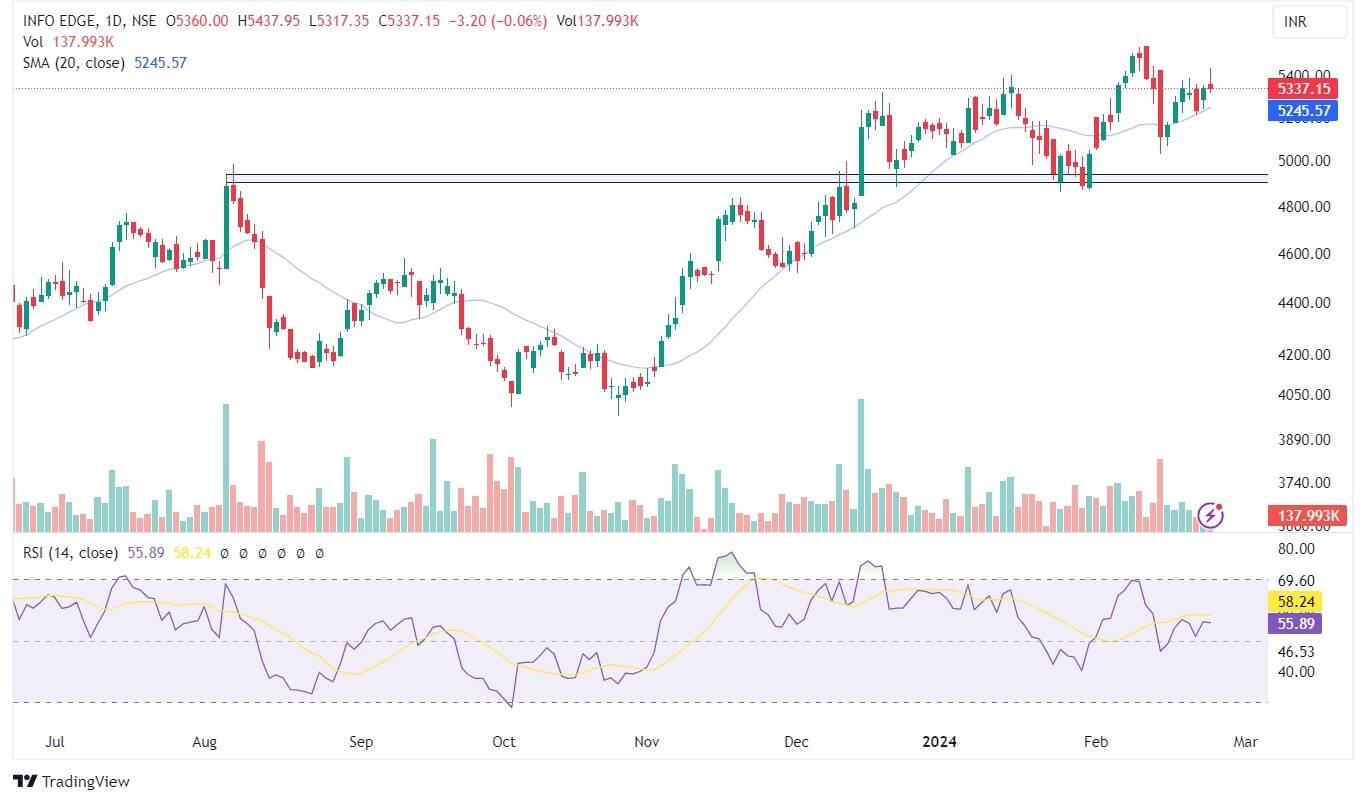Click the 80.00 RSI axis label
Viewport: 1366px width, 803px height.
pyautogui.click(x=1296, y=549)
